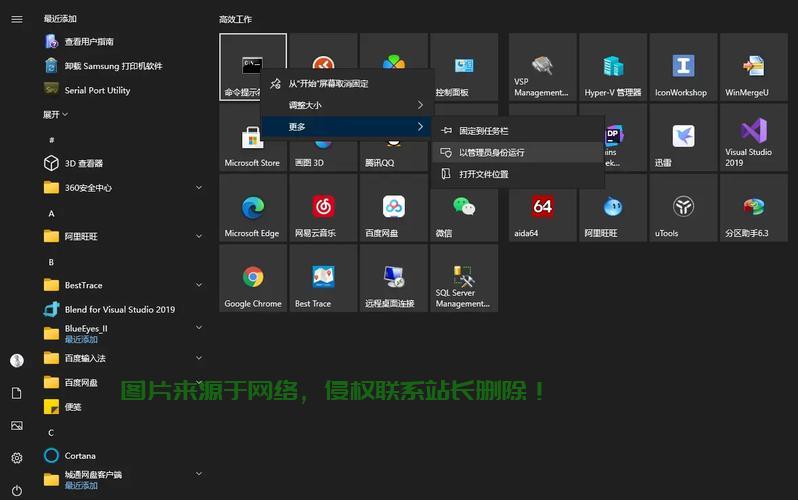Open the Google Chrome tile
The height and width of the screenshot is (500, 798).
[253, 279]
